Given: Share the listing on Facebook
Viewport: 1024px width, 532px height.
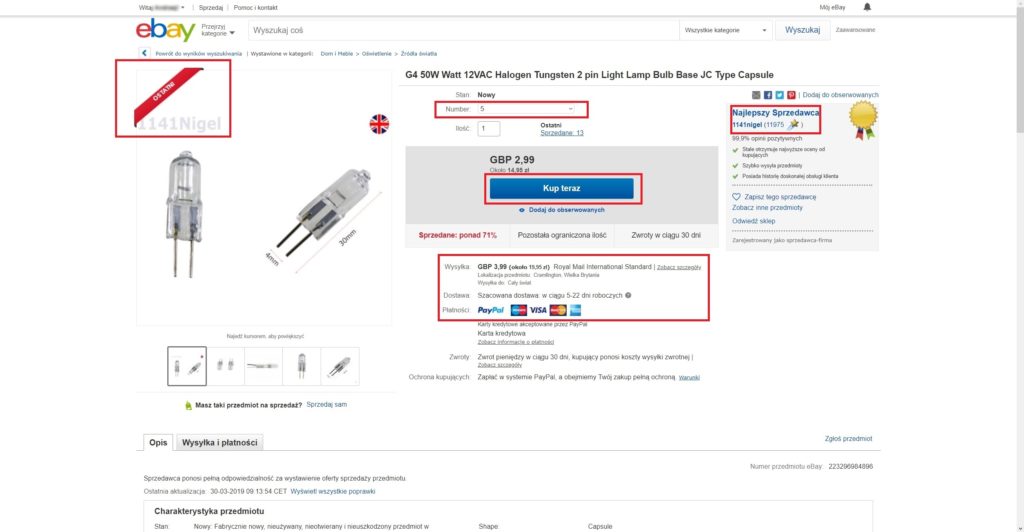Looking at the screenshot, I should pyautogui.click(x=767, y=94).
